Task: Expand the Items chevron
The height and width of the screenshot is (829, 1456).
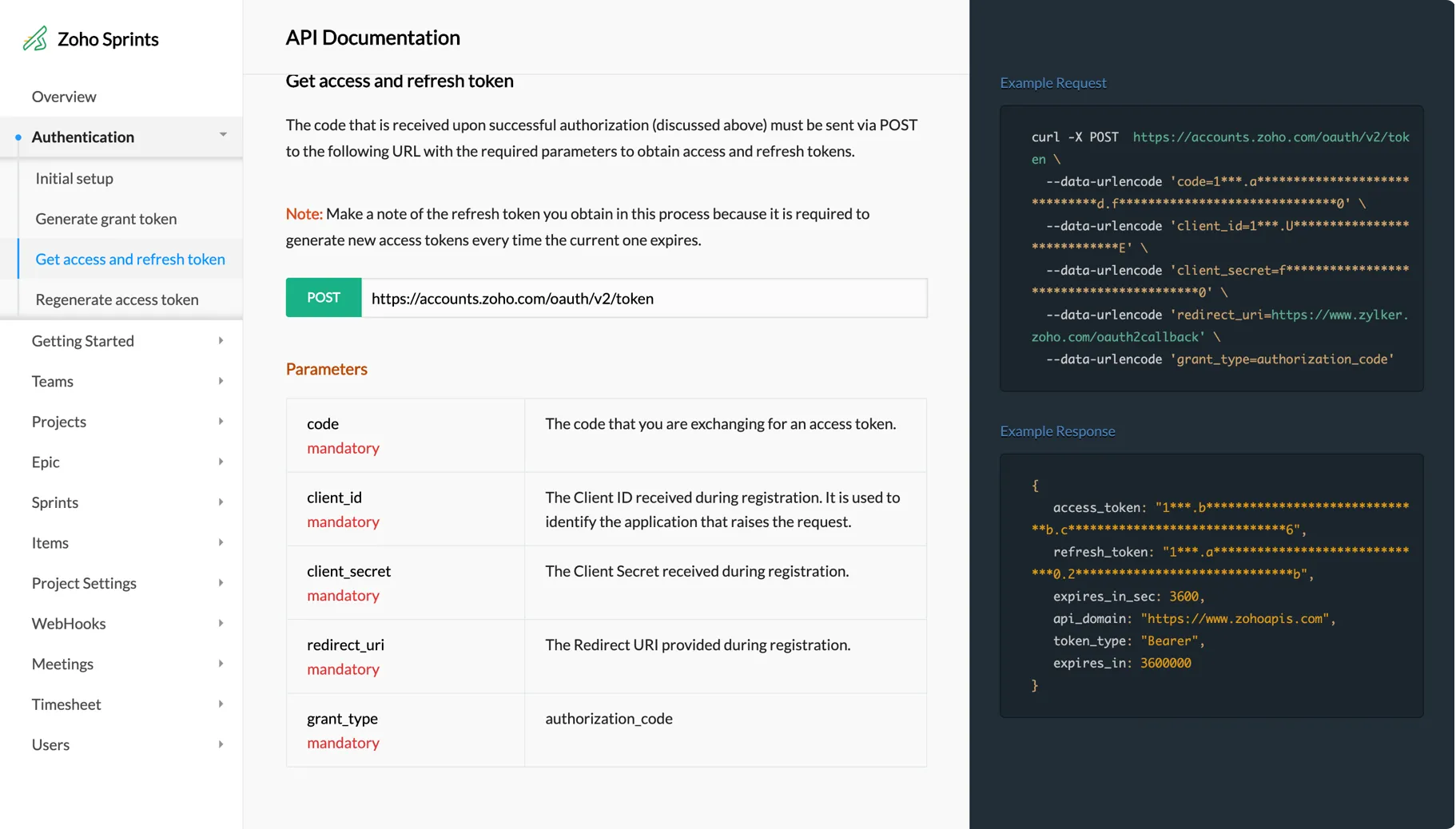Action: pos(221,543)
